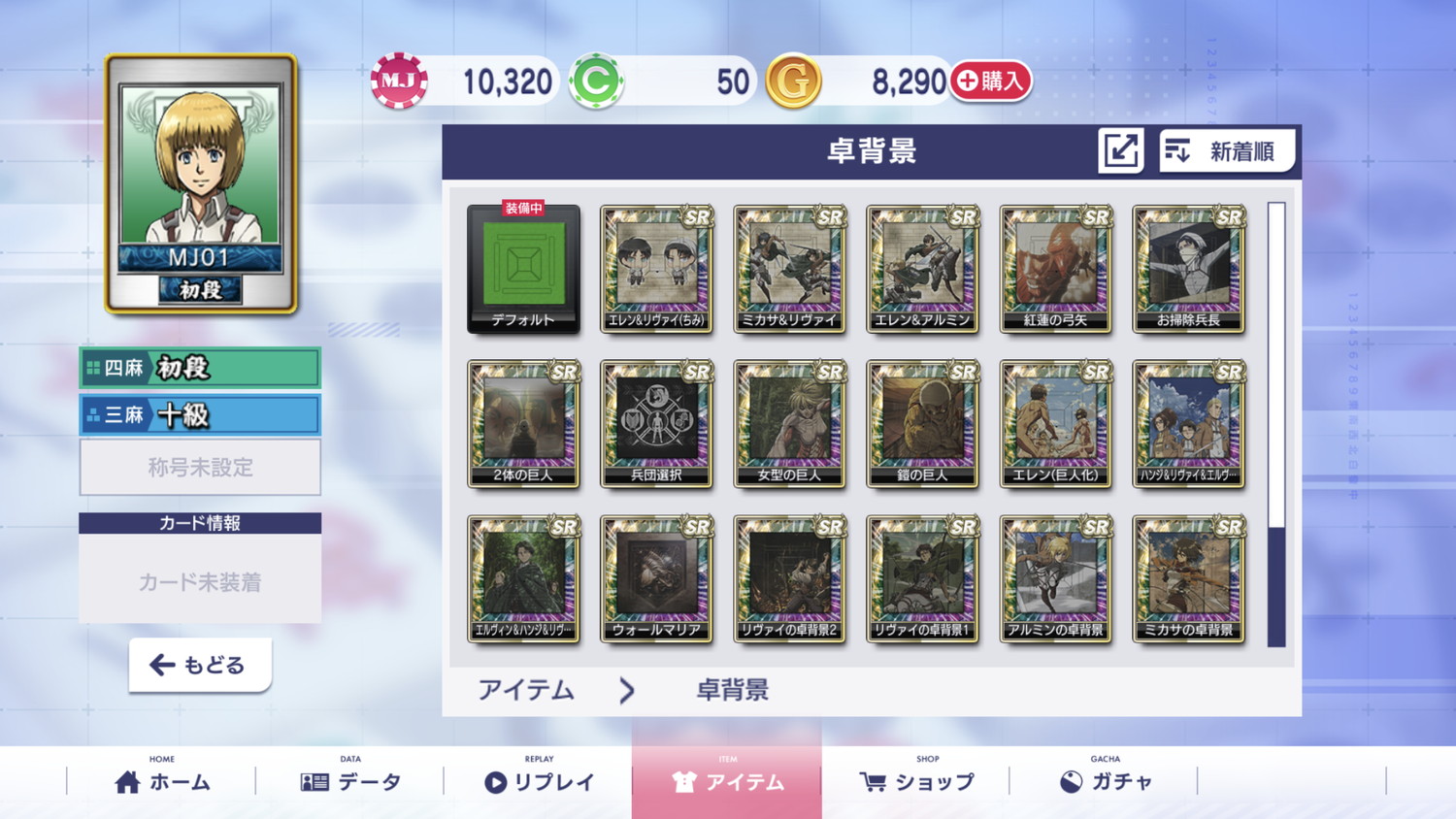Click the red 購入 purchase button
This screenshot has height=819, width=1456.
coord(991,81)
